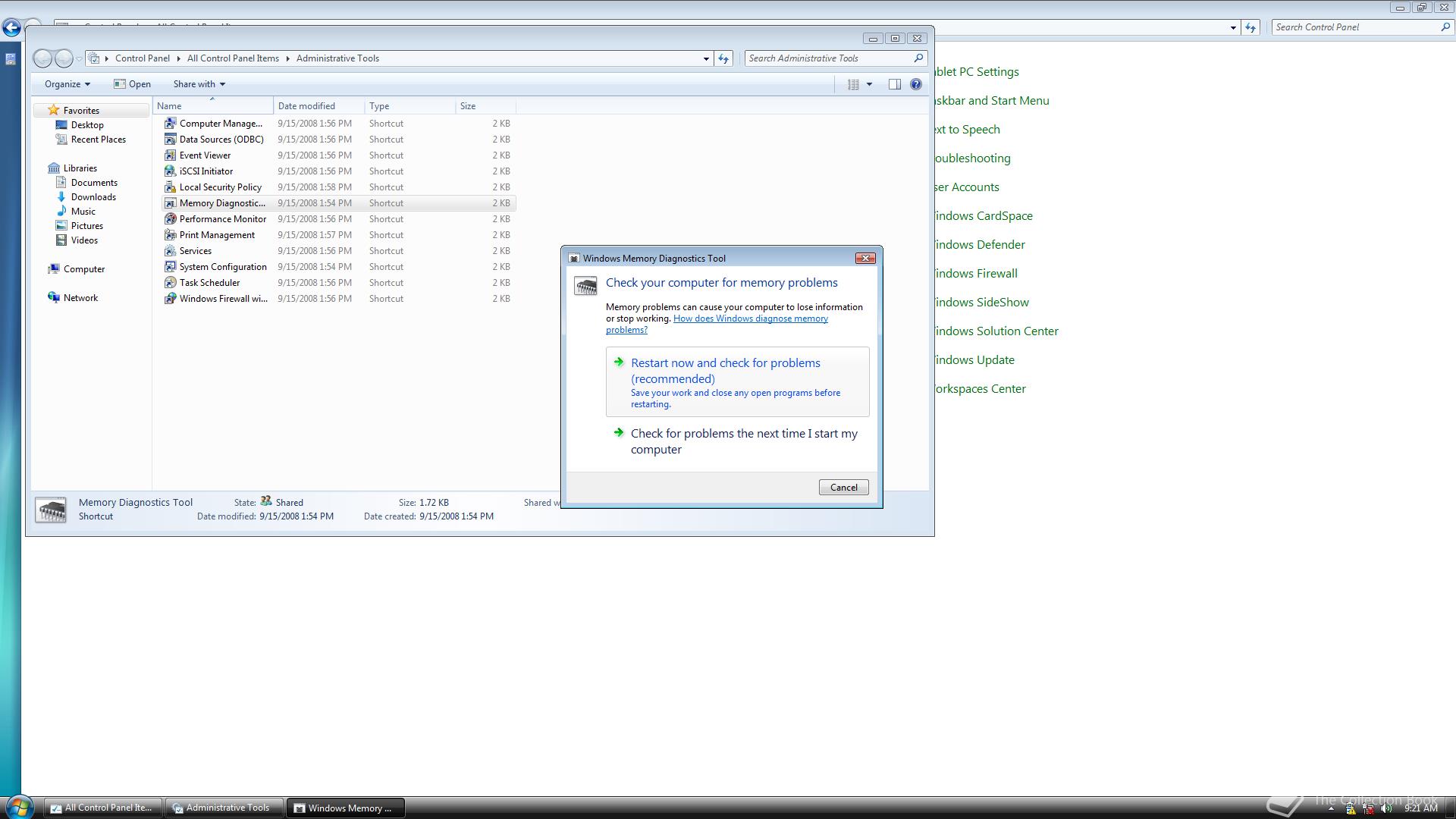Image resolution: width=1456 pixels, height=819 pixels.
Task: Click the back arrow in Control Panel window
Action: 11,28
